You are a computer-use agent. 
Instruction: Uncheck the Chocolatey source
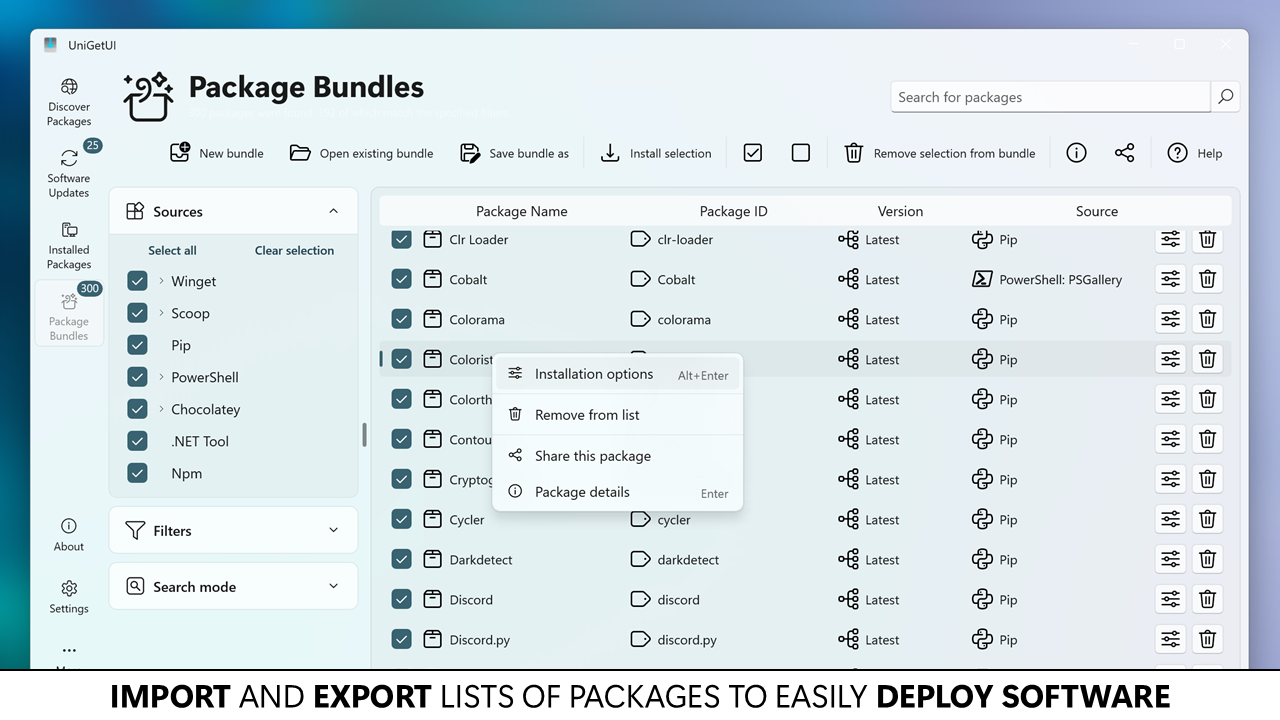coord(137,409)
